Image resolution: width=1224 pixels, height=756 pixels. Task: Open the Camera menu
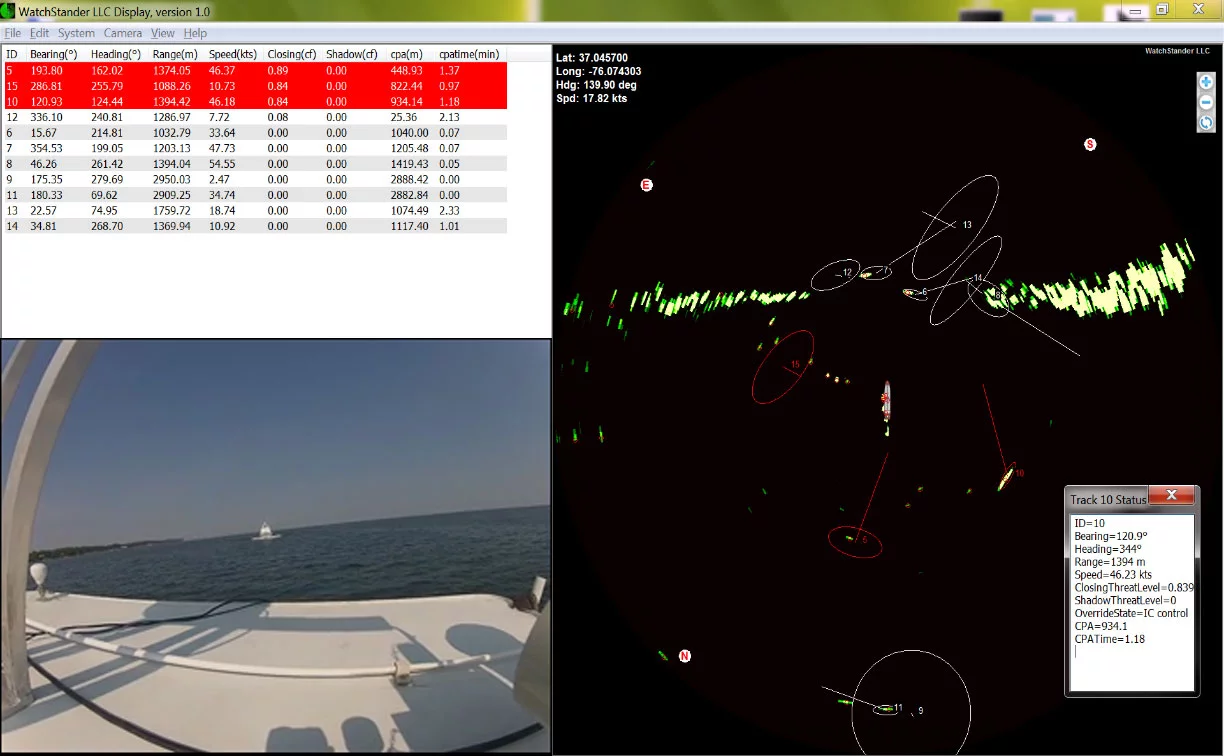click(x=123, y=32)
